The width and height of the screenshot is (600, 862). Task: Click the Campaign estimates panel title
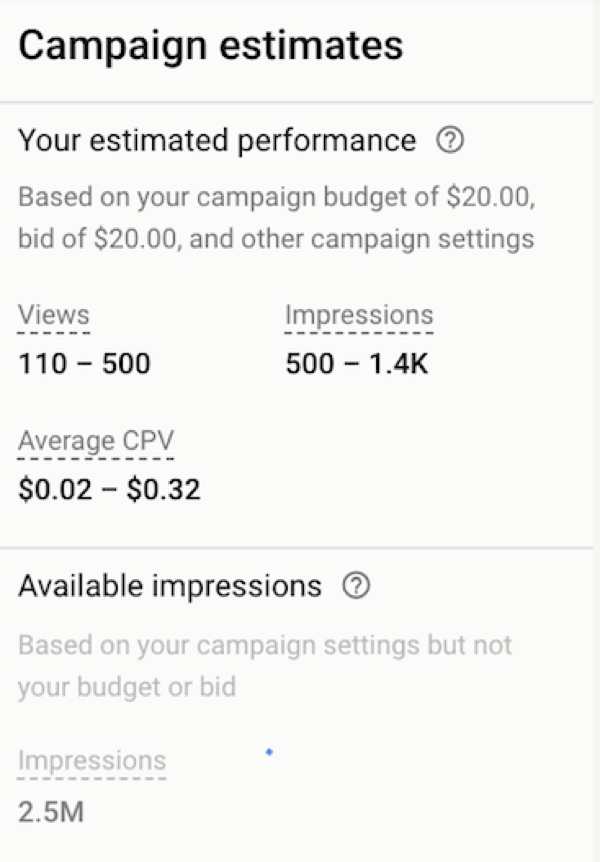coord(211,46)
